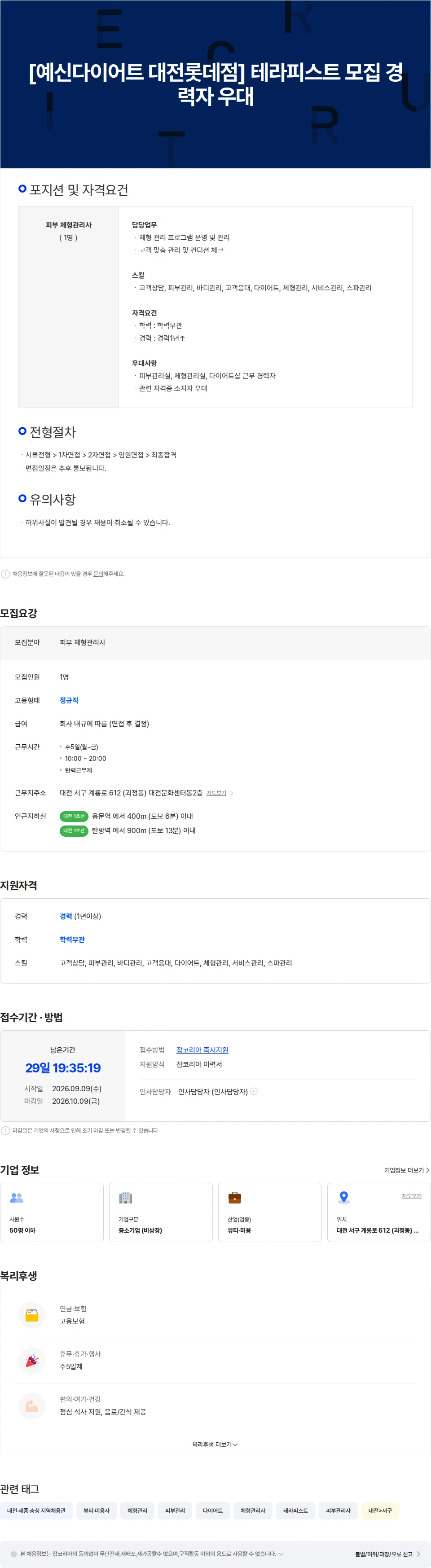Click the location map pin icon
Image resolution: width=431 pixels, height=1568 pixels.
(x=344, y=1197)
